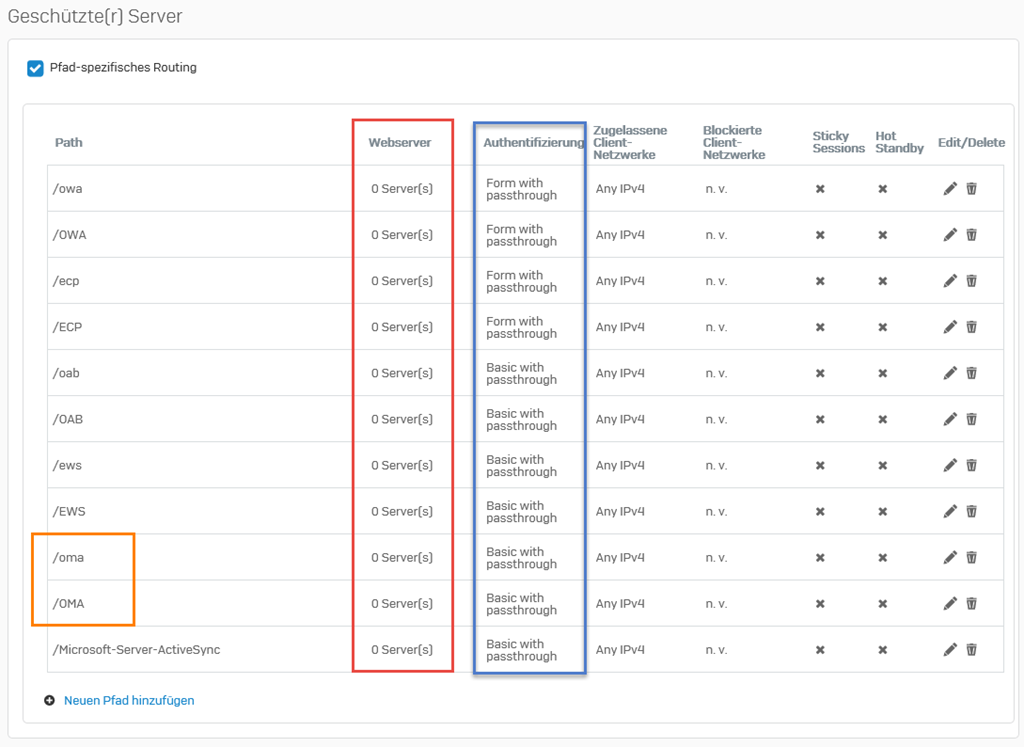Click edit pencil for /oma row
1024x747 pixels.
(950, 558)
